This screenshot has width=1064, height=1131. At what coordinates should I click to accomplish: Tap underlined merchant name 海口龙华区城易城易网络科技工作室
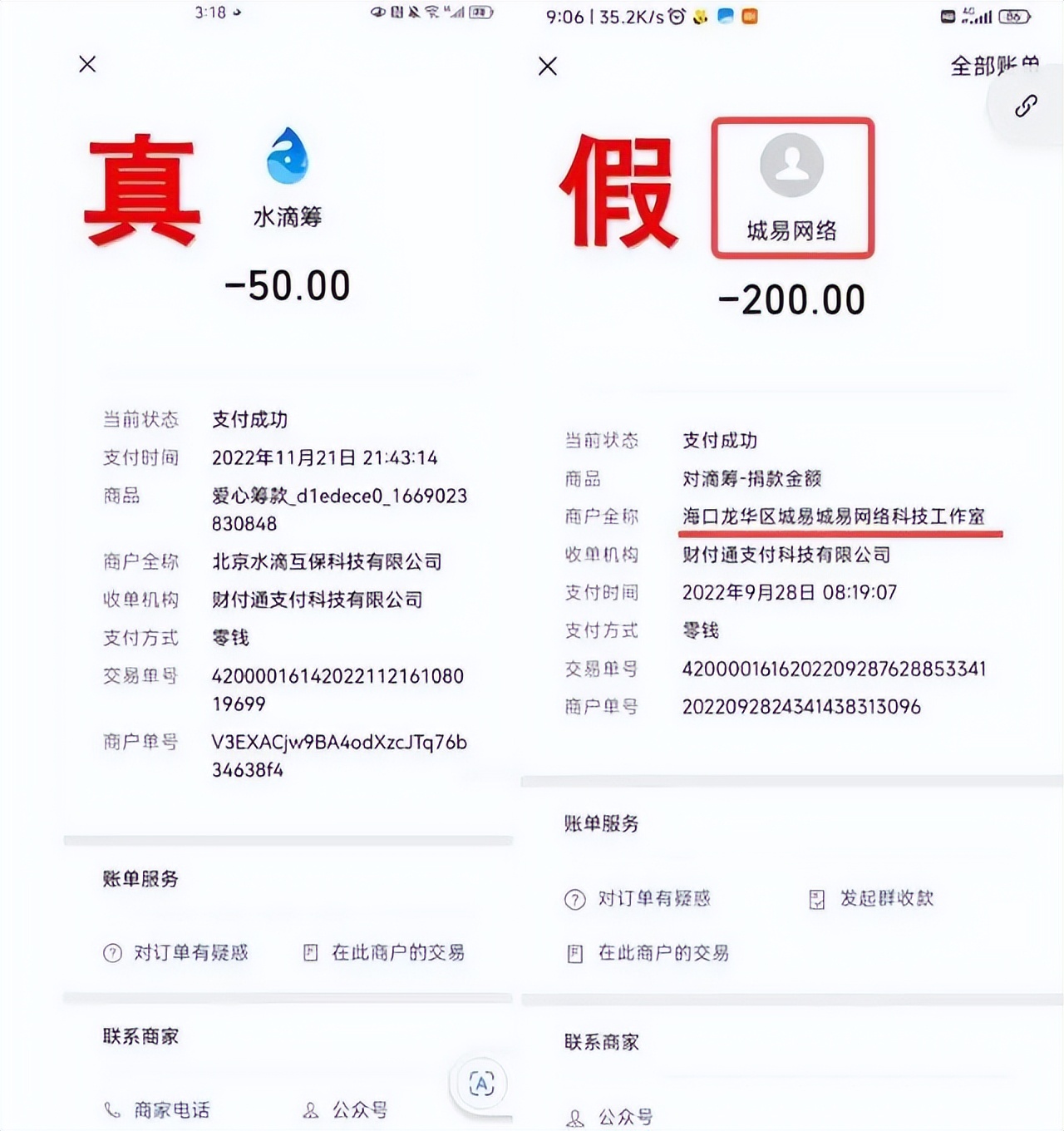[x=834, y=516]
